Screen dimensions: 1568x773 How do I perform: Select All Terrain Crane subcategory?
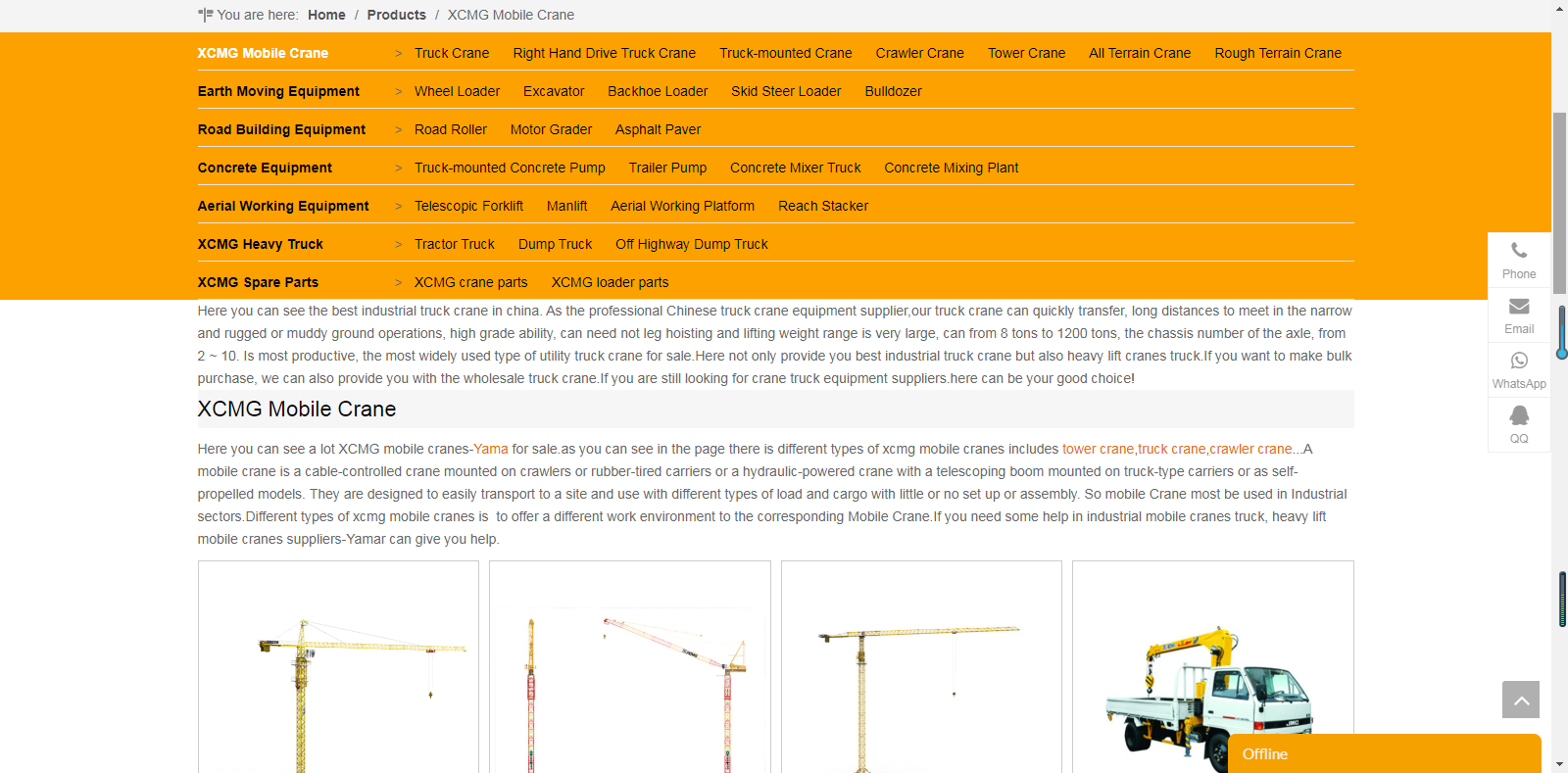(x=1140, y=53)
